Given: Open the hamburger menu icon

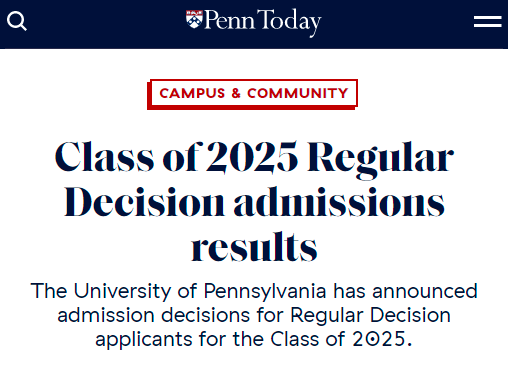Looking at the screenshot, I should (x=488, y=22).
